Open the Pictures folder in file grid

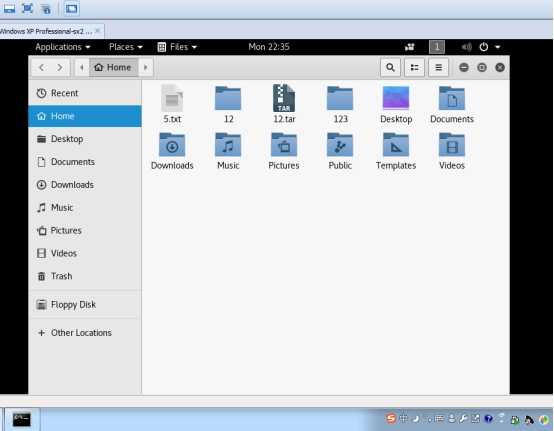coord(284,150)
